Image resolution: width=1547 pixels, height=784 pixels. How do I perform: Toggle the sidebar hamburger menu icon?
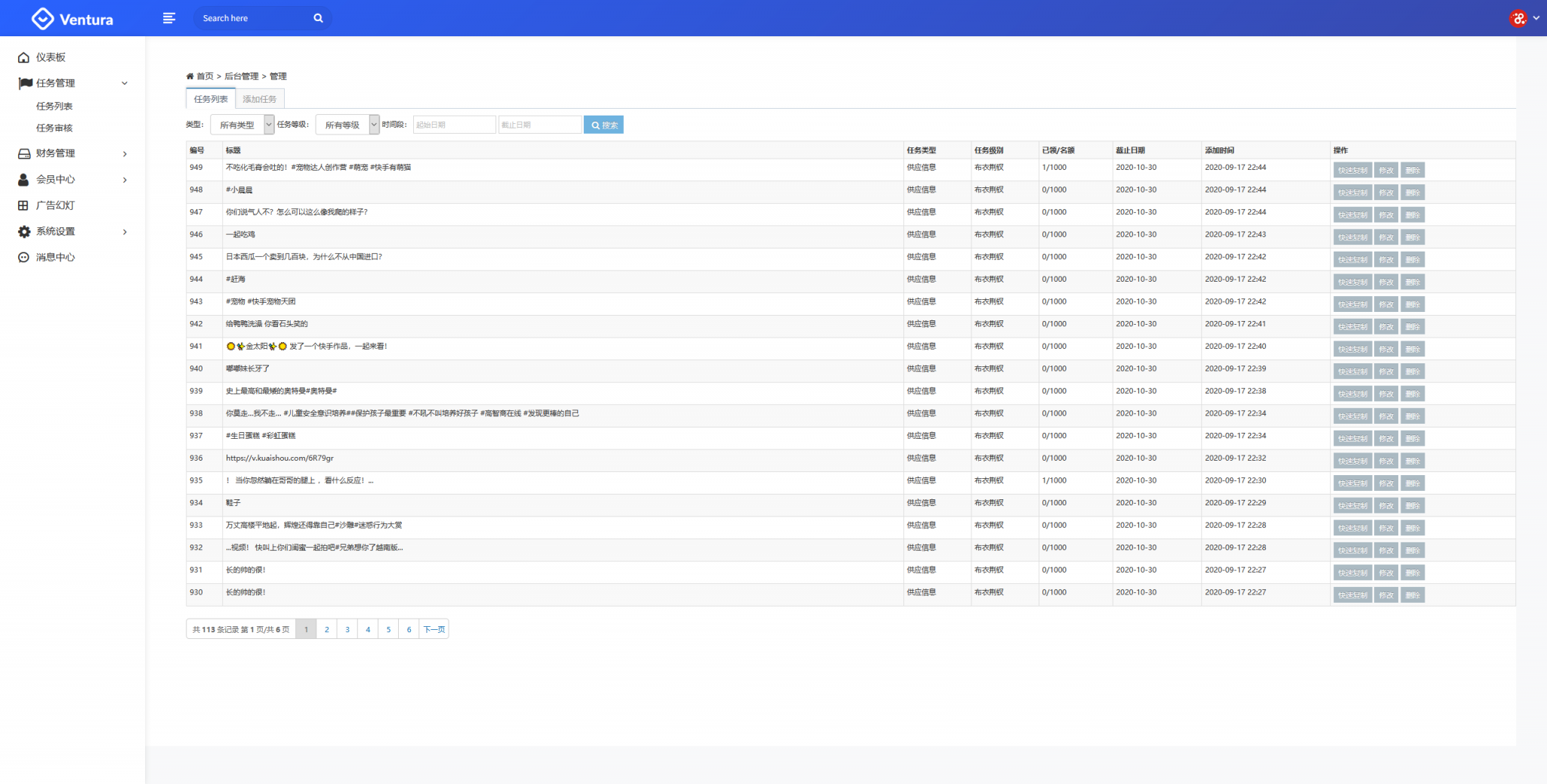click(169, 18)
